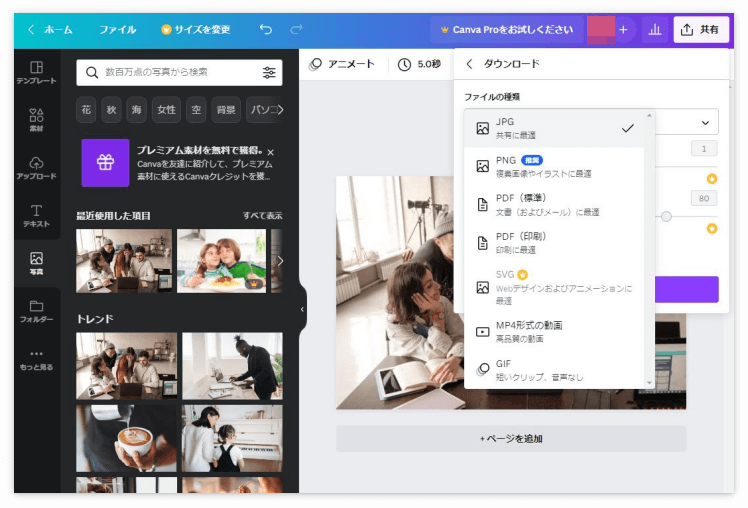The height and width of the screenshot is (508, 748).
Task: Click the quality slider handle
Action: coord(666,217)
